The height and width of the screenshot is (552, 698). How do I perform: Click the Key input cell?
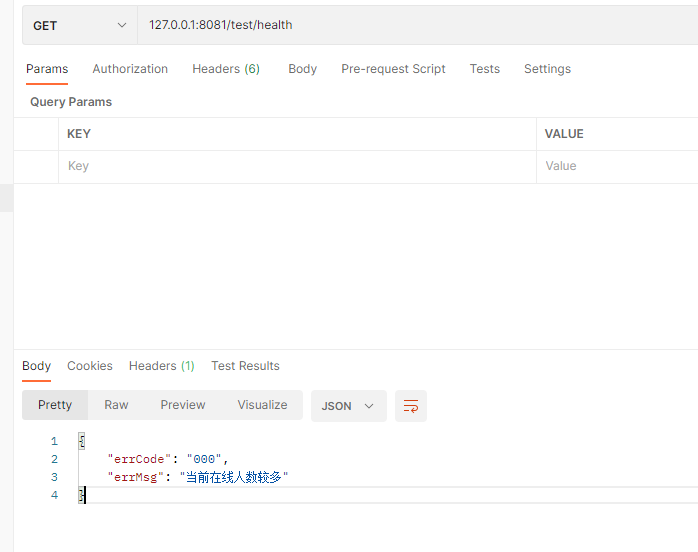(297, 166)
